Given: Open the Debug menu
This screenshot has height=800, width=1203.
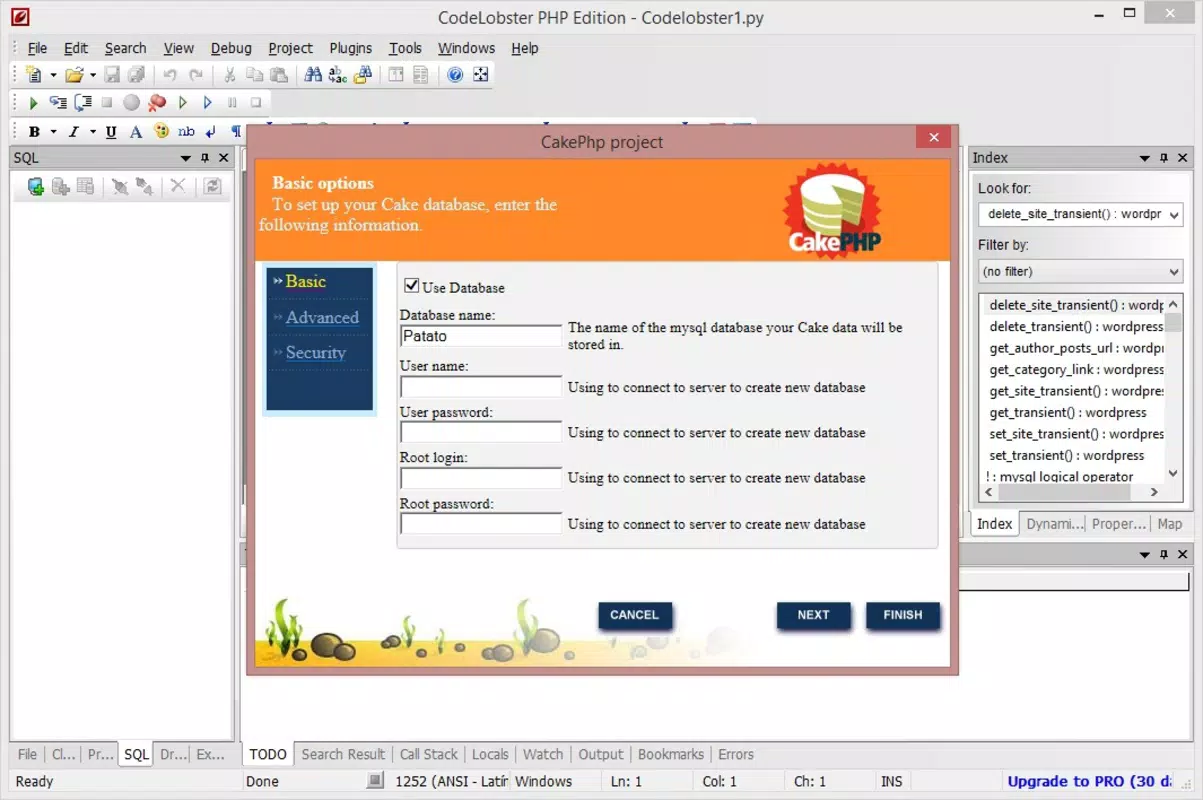Looking at the screenshot, I should pyautogui.click(x=231, y=48).
